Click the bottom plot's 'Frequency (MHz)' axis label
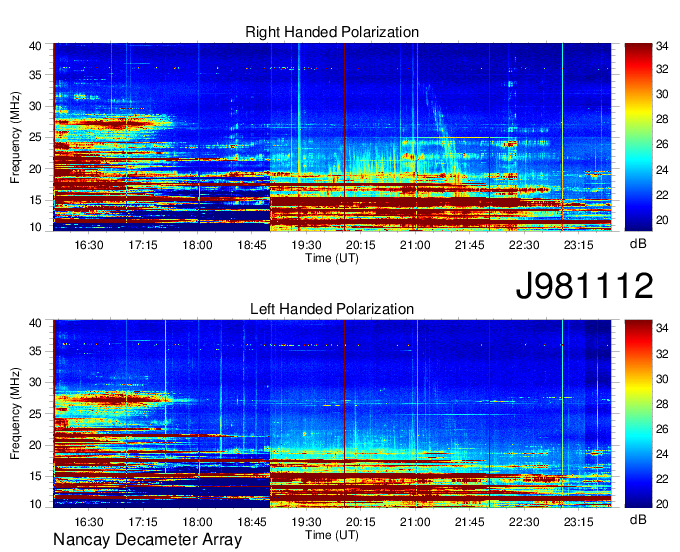 [x=15, y=414]
